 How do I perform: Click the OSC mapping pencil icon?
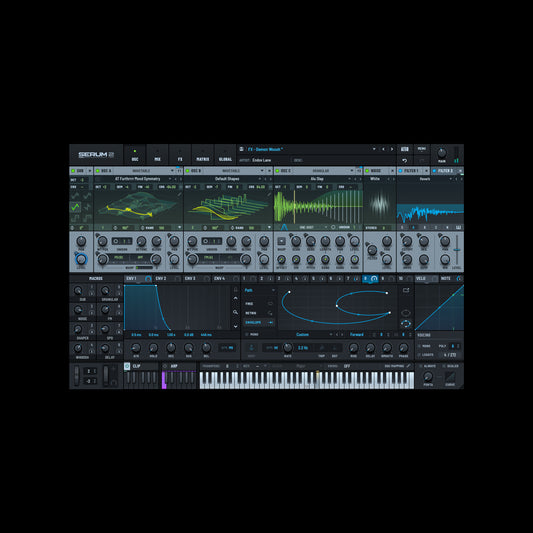[x=408, y=366]
